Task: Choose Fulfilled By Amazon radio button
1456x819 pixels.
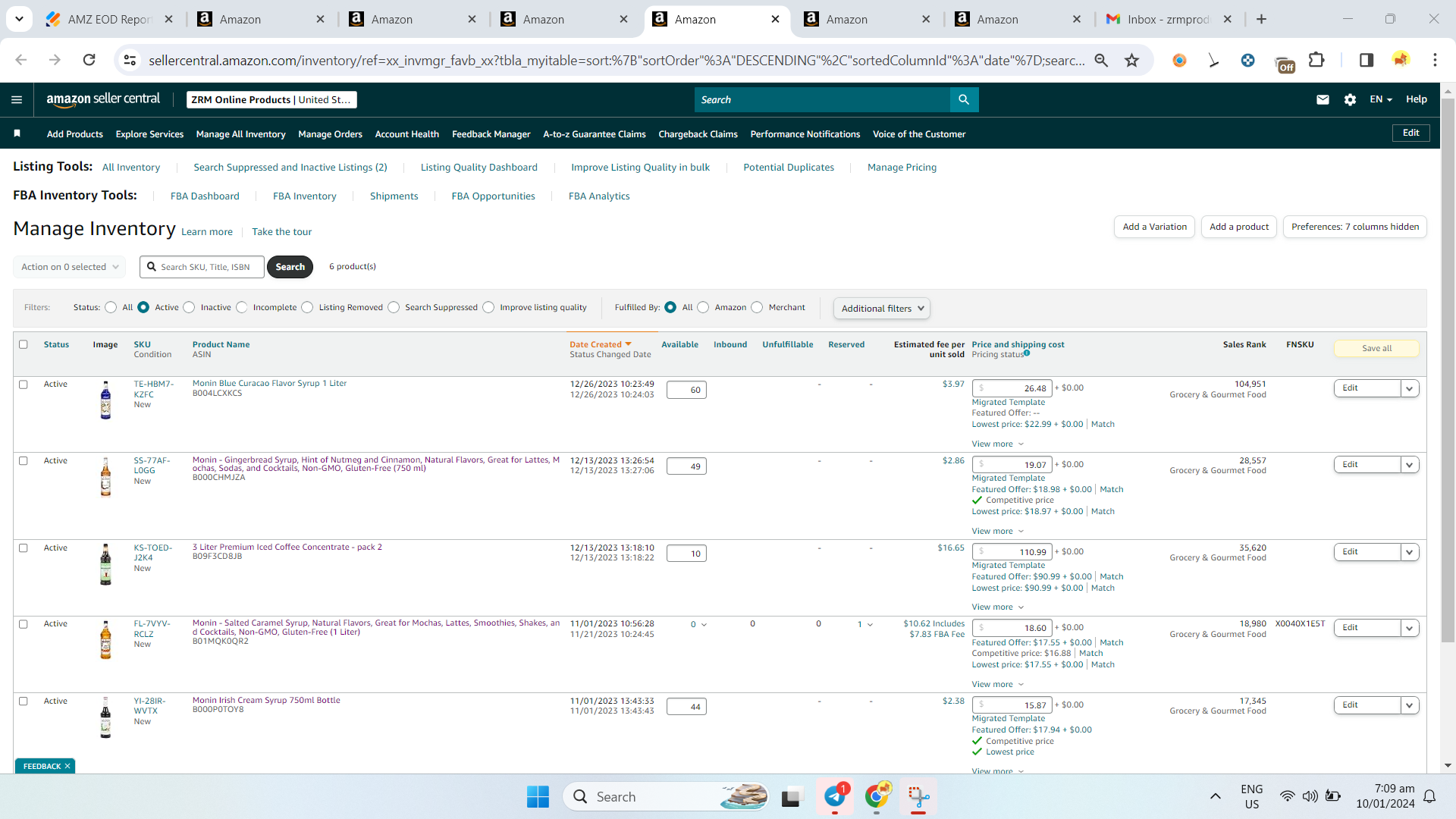Action: point(703,307)
